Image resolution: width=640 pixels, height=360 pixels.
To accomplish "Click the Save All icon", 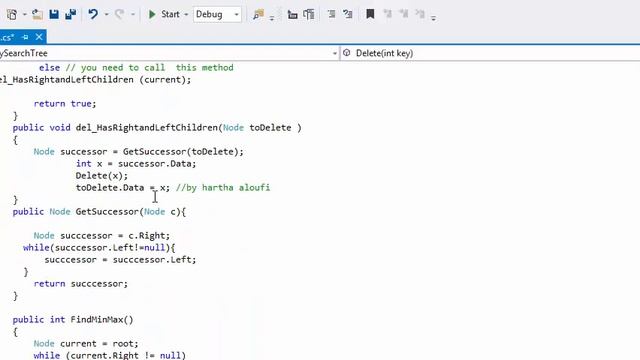I will (71, 14).
